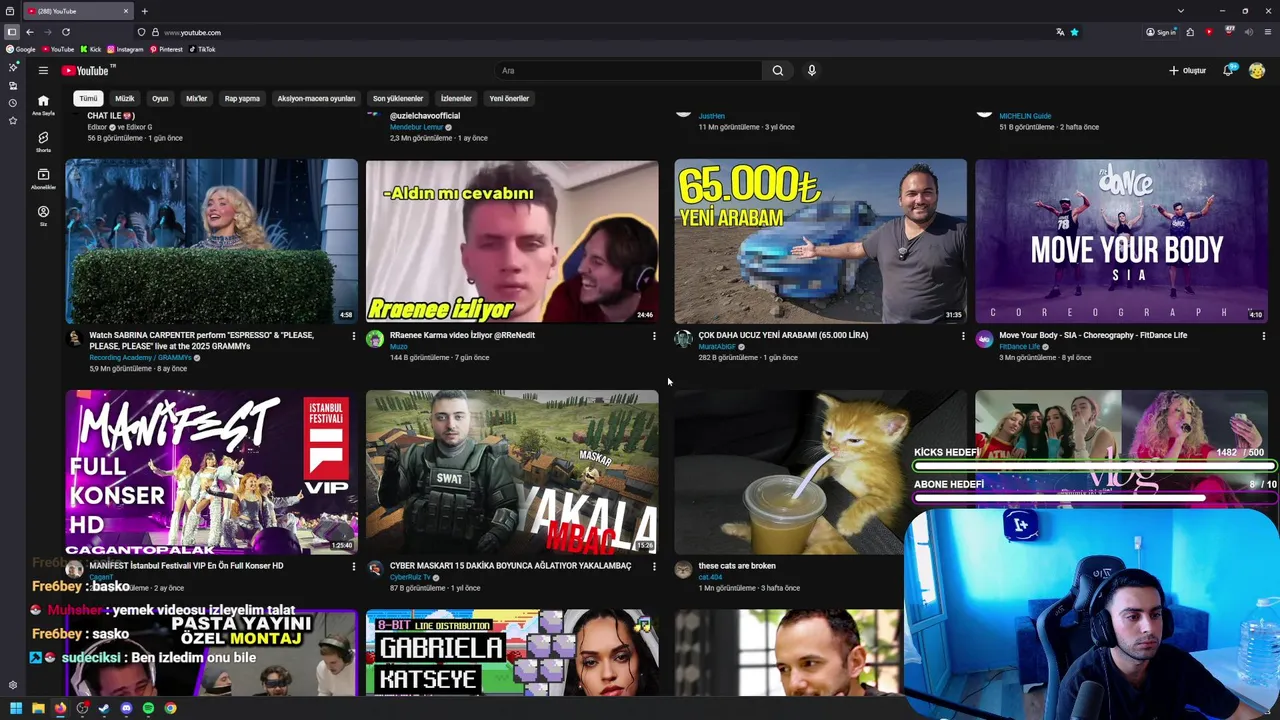Image resolution: width=1280 pixels, height=720 pixels.
Task: Open Spotify from taskbar
Action: [148, 708]
